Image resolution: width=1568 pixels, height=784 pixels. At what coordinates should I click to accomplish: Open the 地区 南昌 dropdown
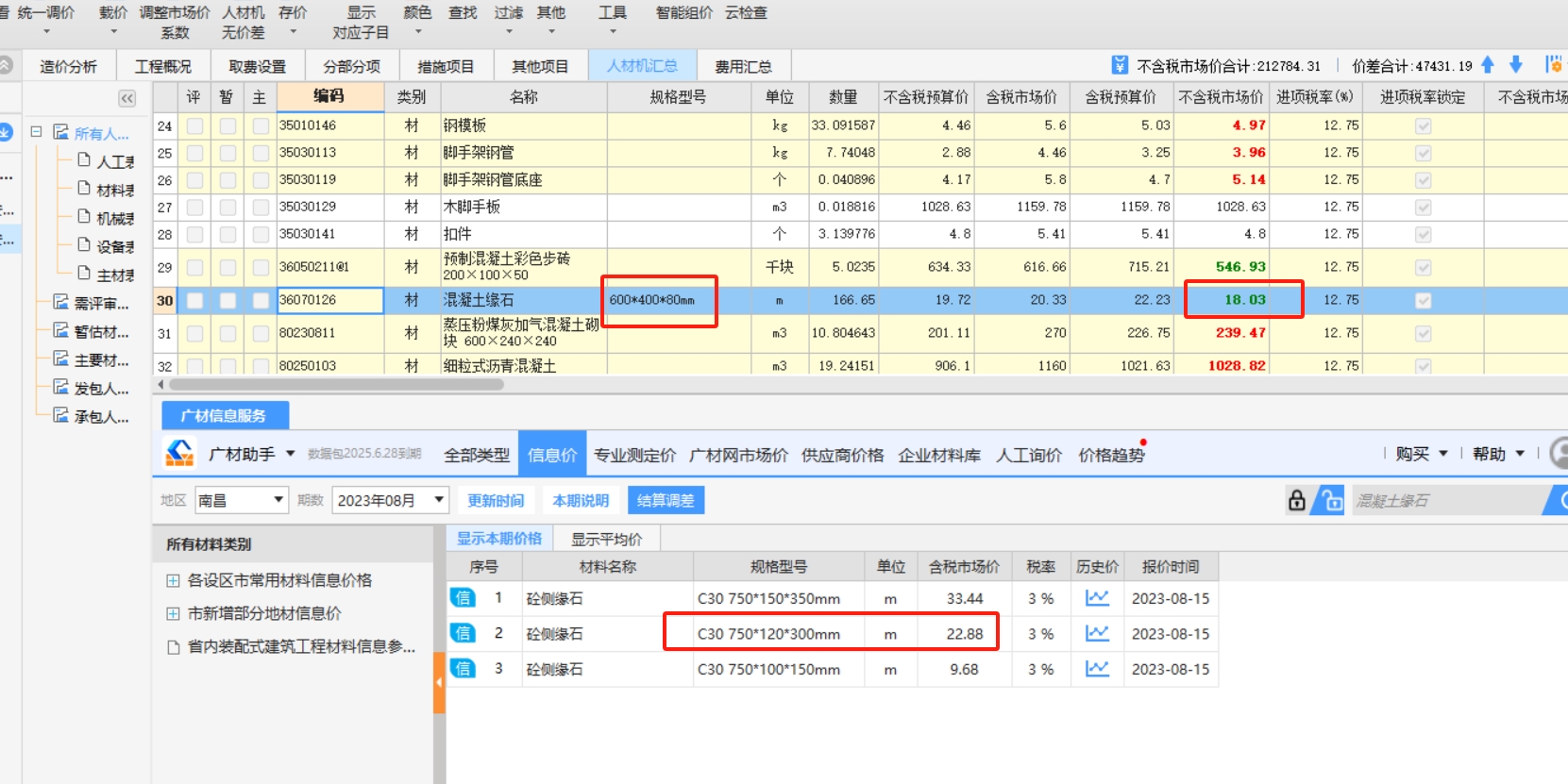pos(241,500)
